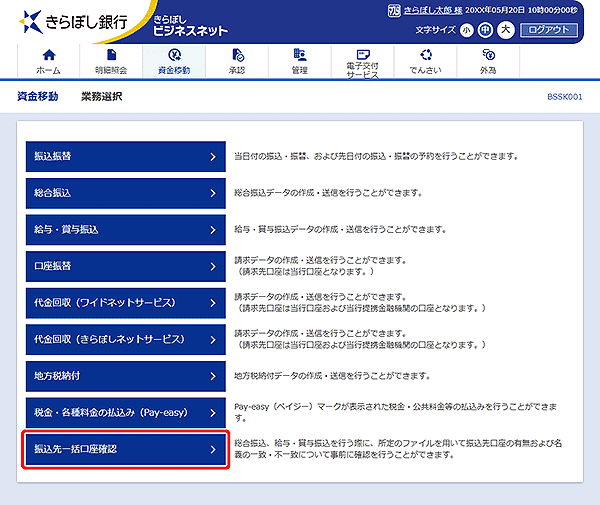600x505 pixels.
Task: Click the ログアウト button
Action: click(549, 30)
